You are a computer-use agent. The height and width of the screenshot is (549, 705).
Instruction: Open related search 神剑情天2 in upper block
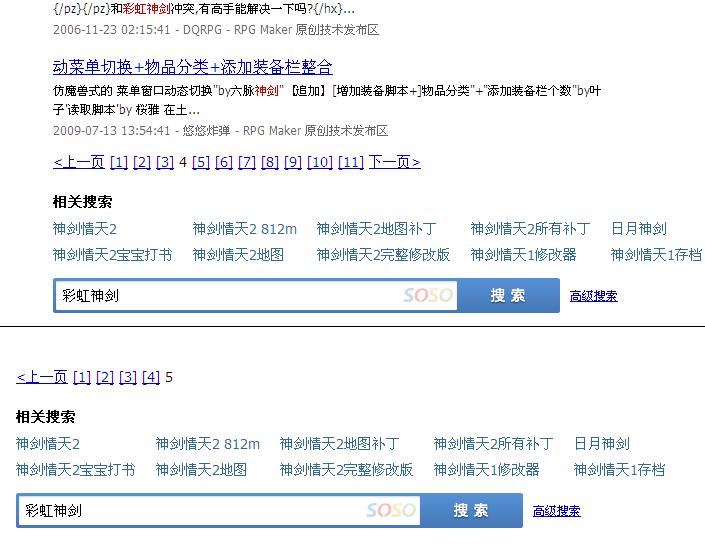pyautogui.click(x=85, y=229)
